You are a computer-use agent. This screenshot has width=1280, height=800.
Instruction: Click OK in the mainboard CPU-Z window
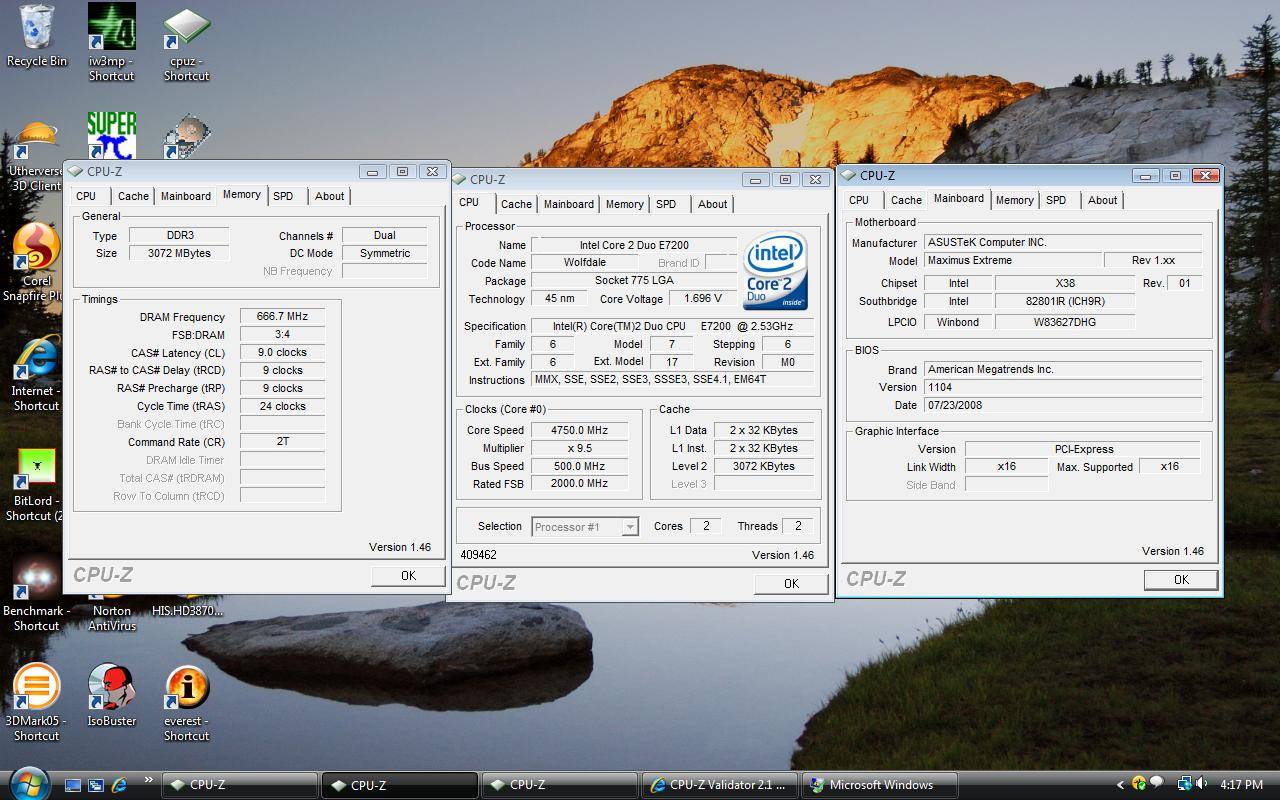(x=1181, y=579)
